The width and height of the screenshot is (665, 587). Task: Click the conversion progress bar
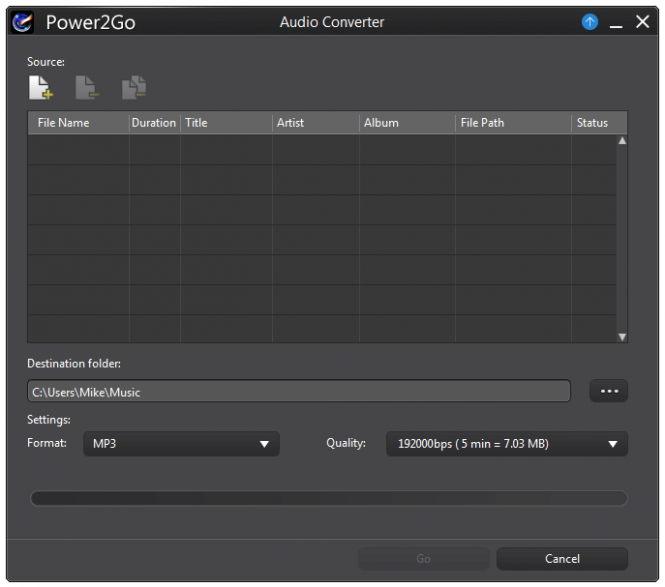pos(329,498)
